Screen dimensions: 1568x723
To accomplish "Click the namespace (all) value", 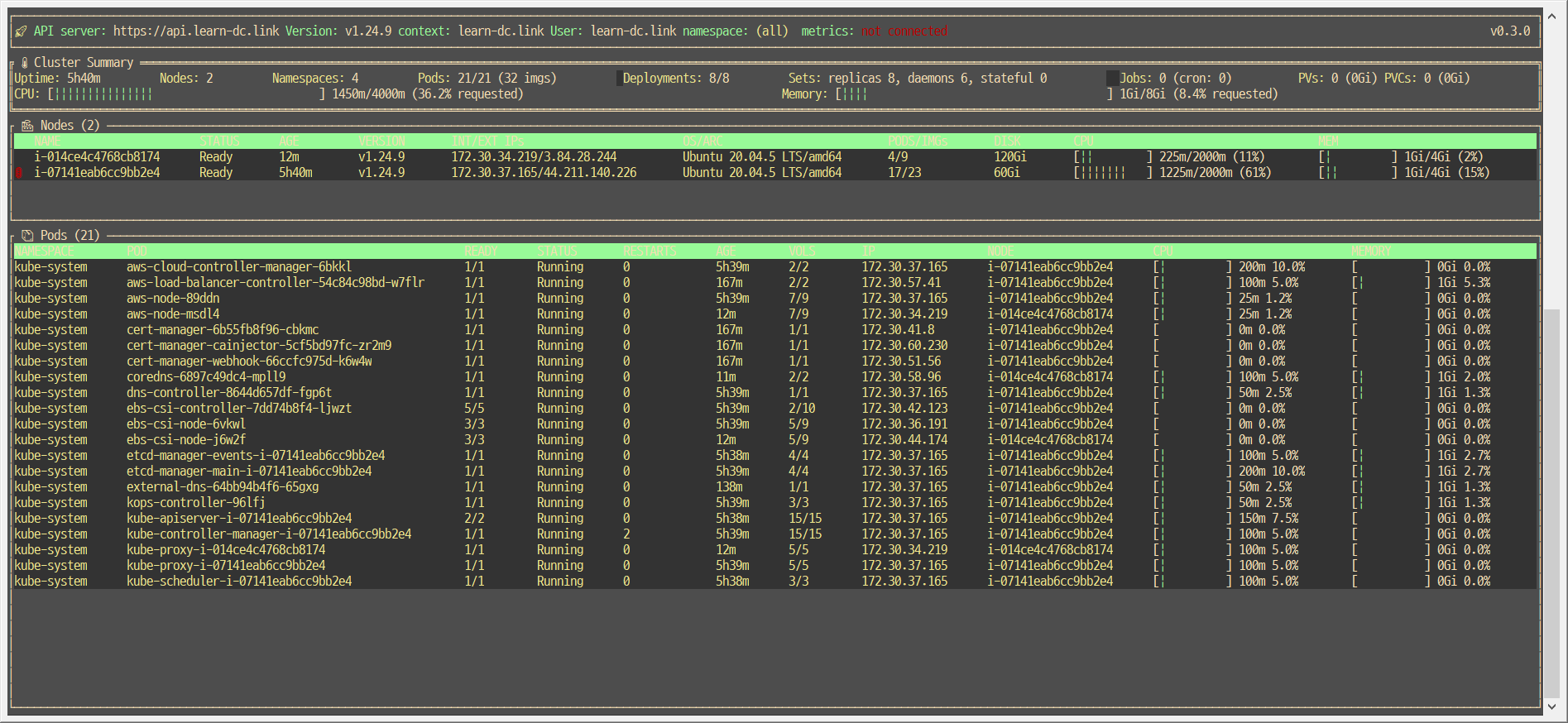I will pyautogui.click(x=772, y=31).
